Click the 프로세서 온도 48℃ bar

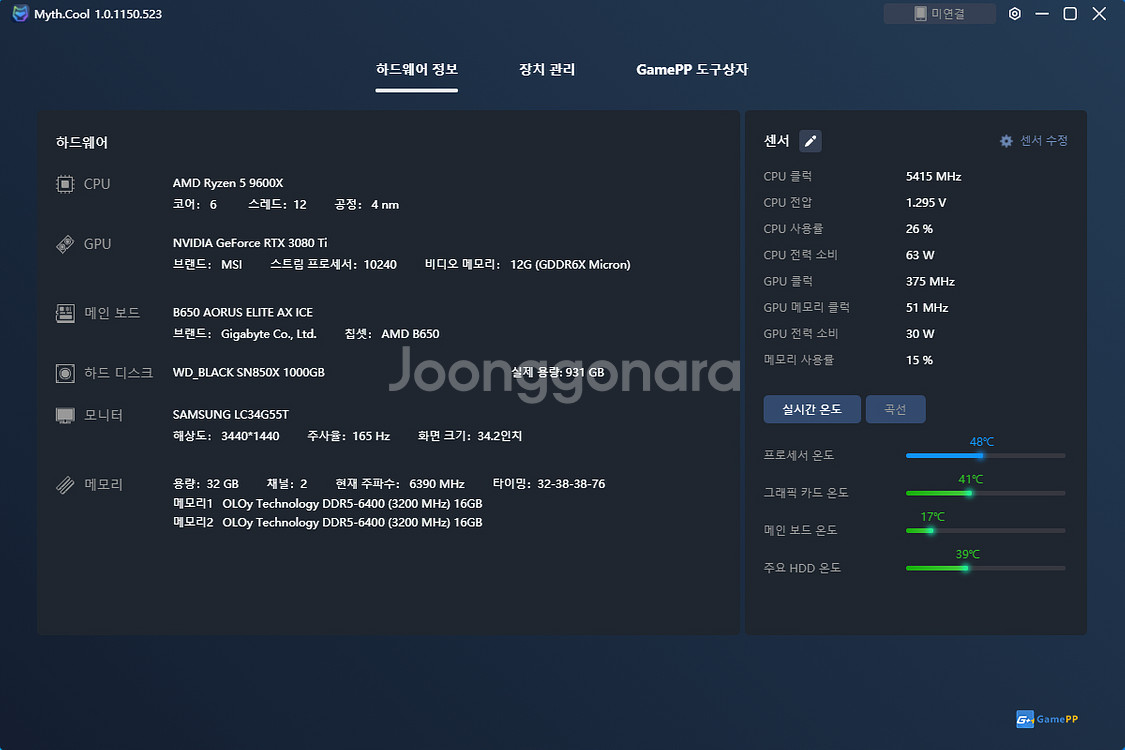985,456
